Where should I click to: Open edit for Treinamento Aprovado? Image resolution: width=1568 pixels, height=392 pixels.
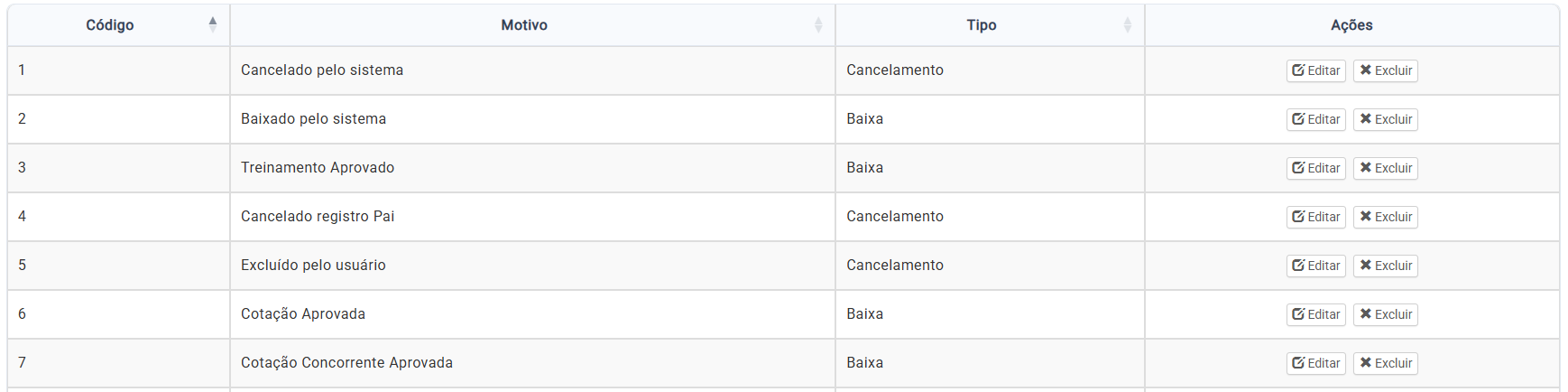click(1315, 168)
